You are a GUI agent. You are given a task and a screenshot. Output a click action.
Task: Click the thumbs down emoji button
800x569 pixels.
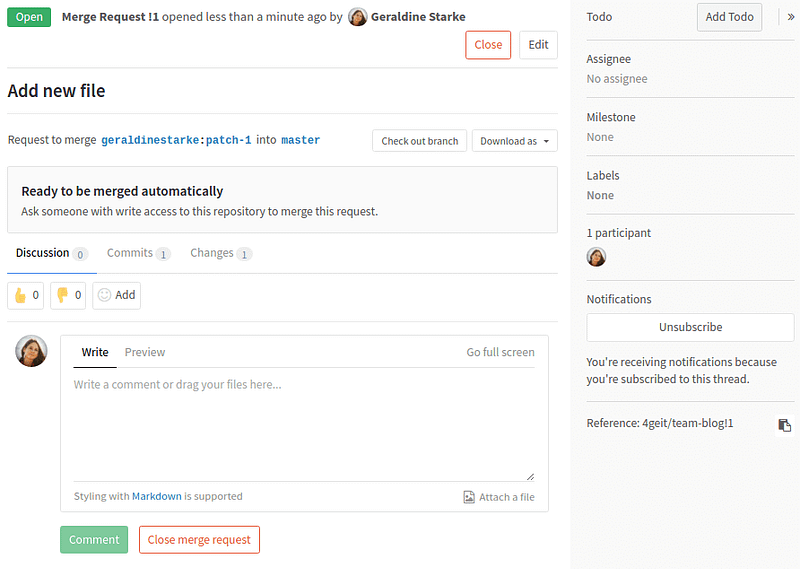(68, 295)
